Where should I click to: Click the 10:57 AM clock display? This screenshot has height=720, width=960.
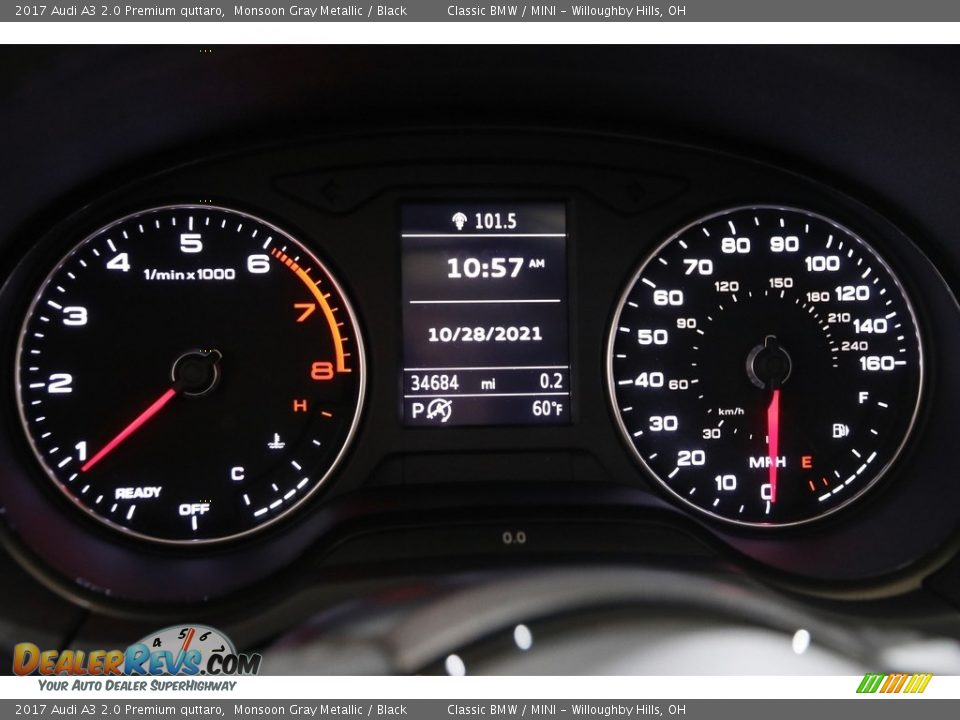[495, 268]
